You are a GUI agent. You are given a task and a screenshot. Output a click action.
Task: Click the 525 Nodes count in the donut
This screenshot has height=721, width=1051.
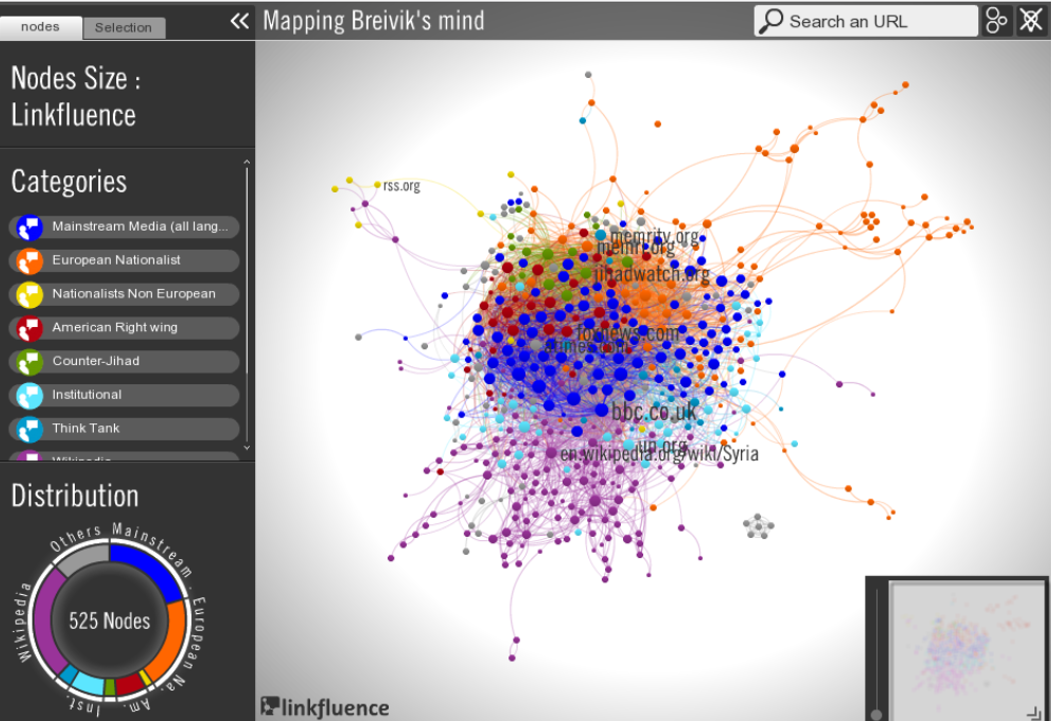[109, 621]
